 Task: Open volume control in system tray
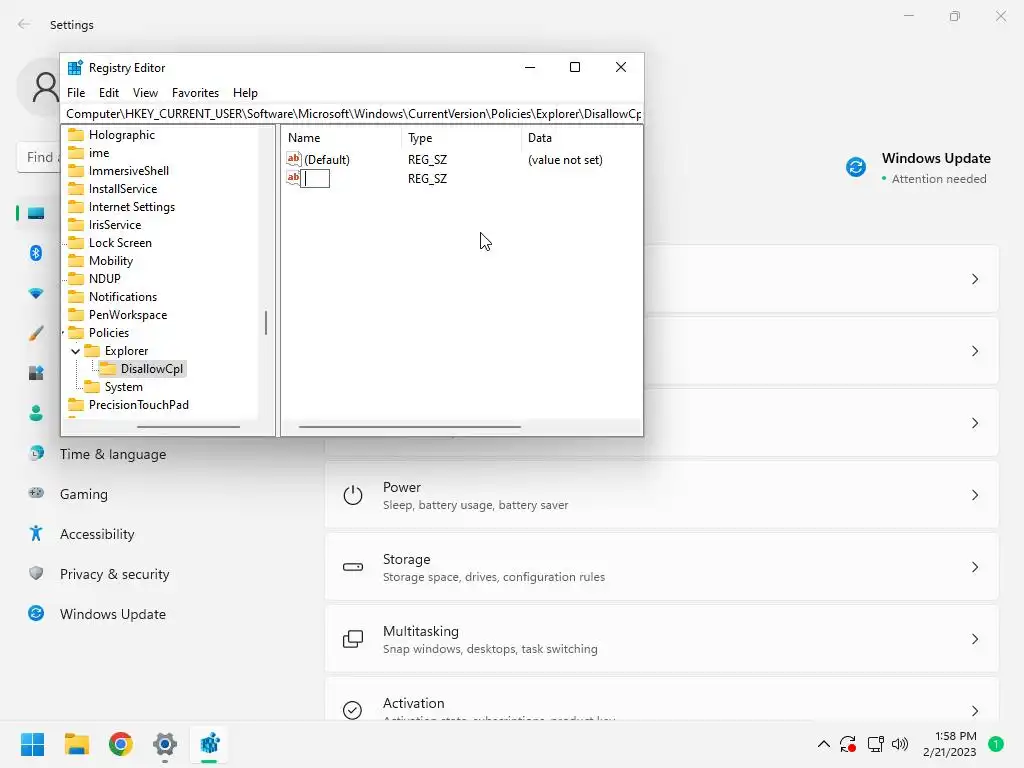coord(900,744)
